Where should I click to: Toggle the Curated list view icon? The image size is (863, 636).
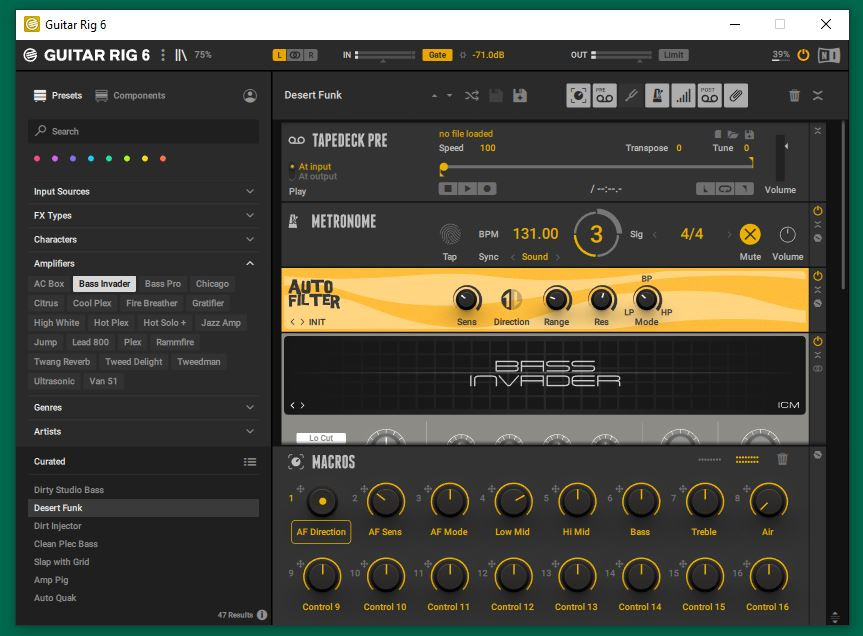[250, 462]
